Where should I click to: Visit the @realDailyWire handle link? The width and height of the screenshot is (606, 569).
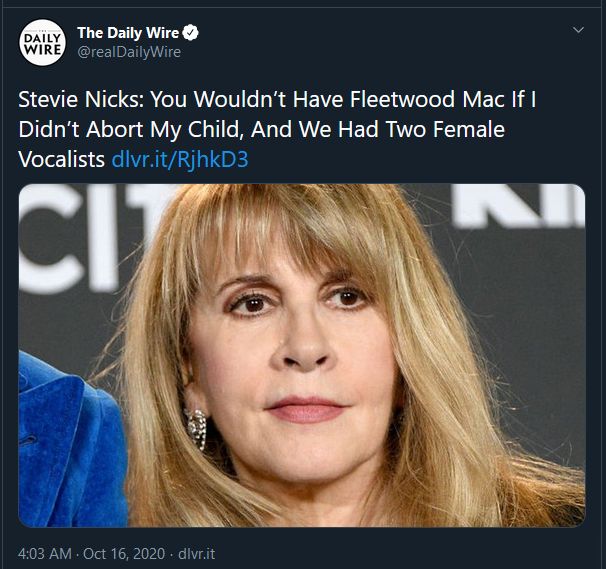[x=129, y=52]
